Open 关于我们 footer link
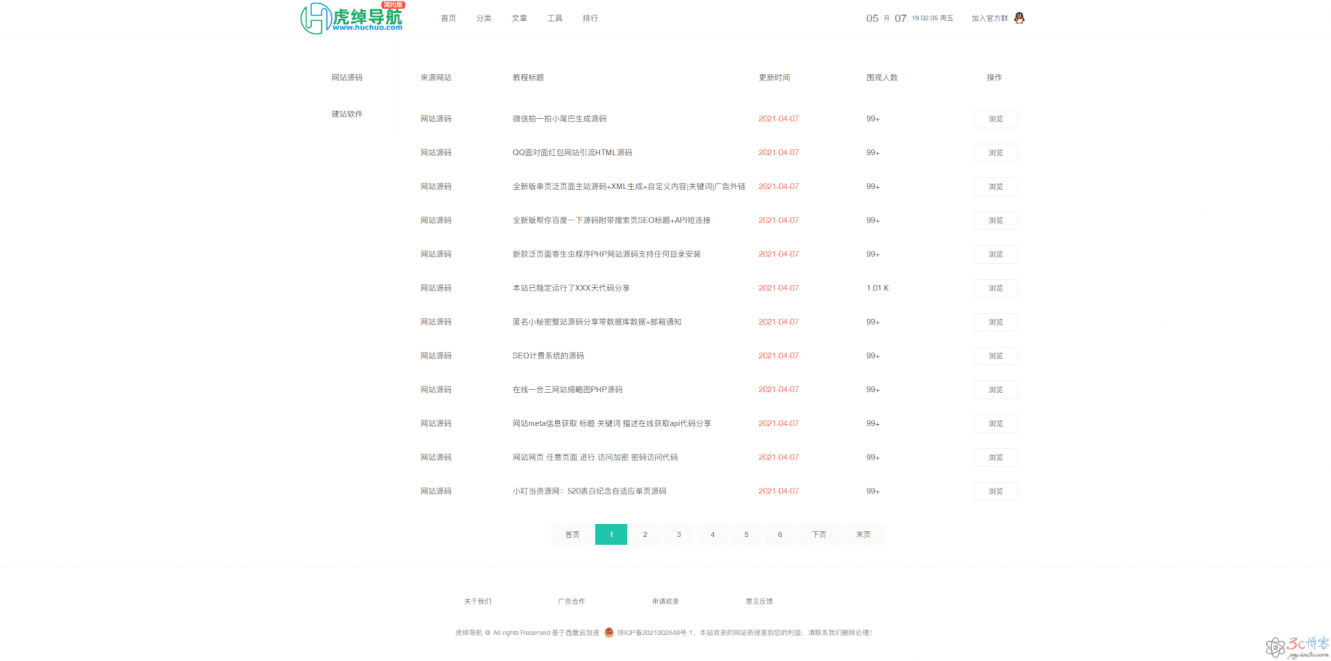Image resolution: width=1331 pixels, height=661 pixels. [478, 601]
